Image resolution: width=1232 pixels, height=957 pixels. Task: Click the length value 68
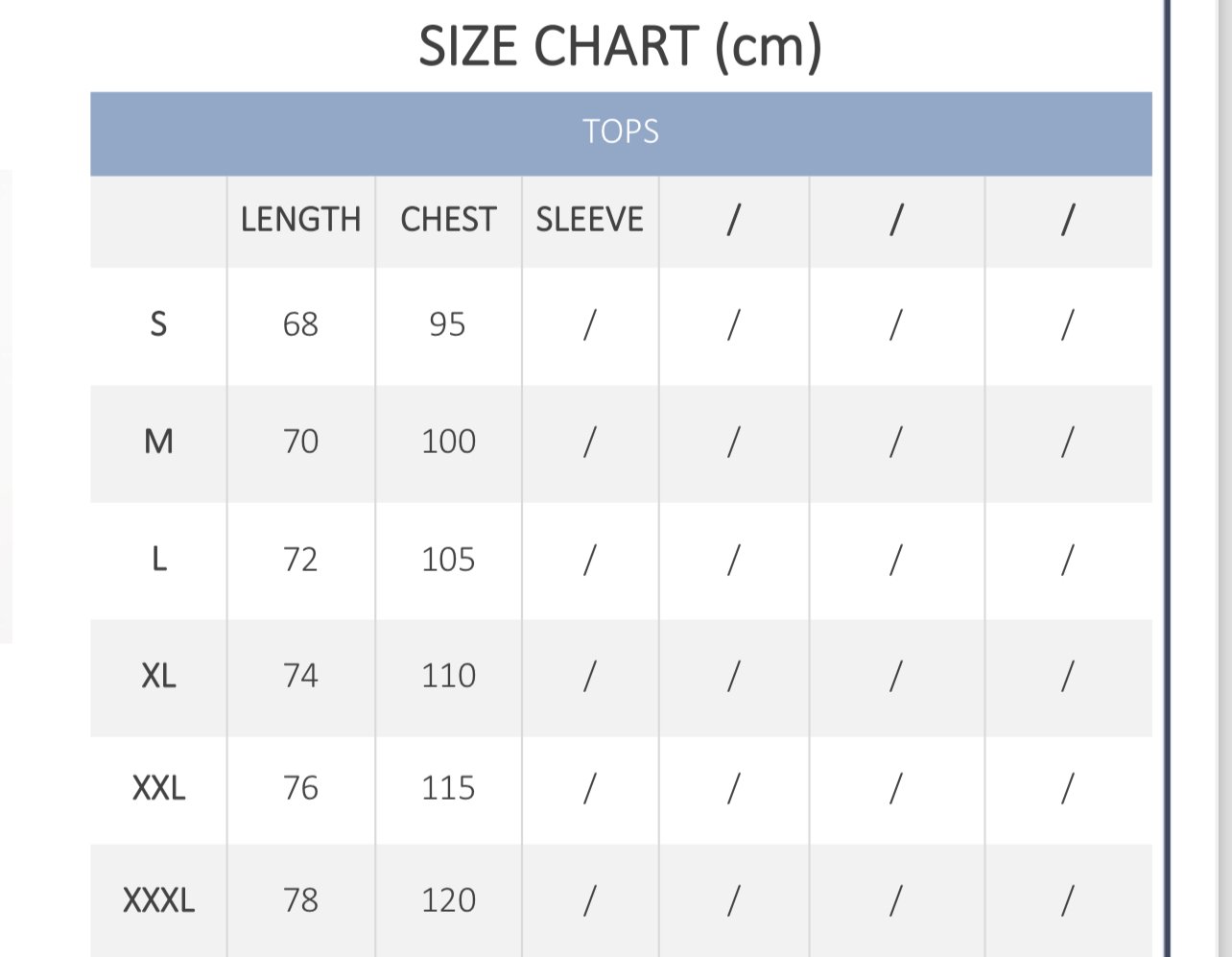pos(300,324)
